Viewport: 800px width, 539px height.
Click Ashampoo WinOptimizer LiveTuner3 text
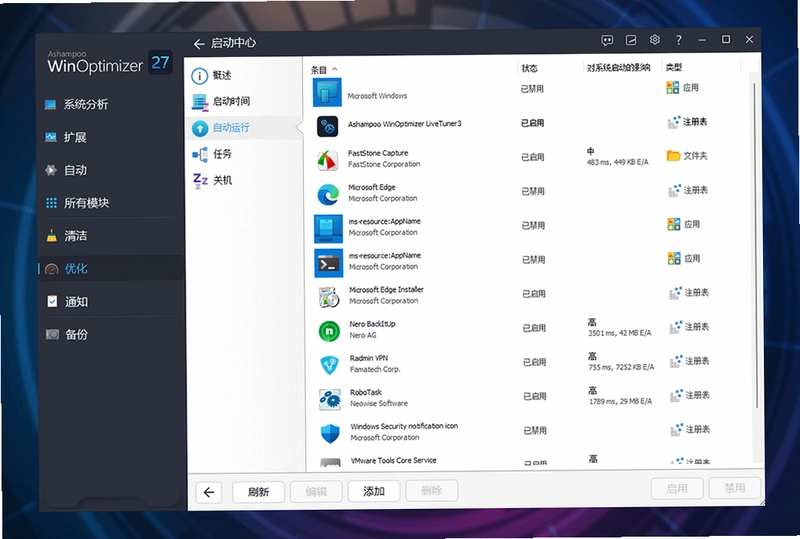[405, 124]
